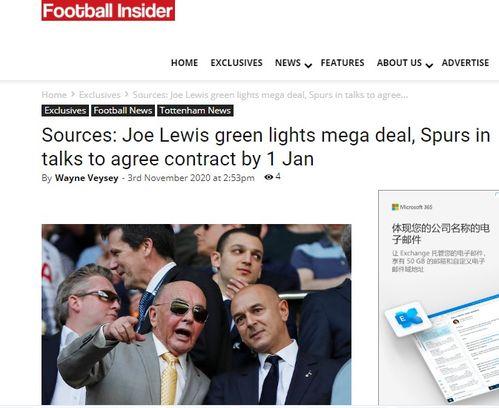Go to the FEATURES section
Viewport: 499px width, 408px height.
[x=342, y=63]
